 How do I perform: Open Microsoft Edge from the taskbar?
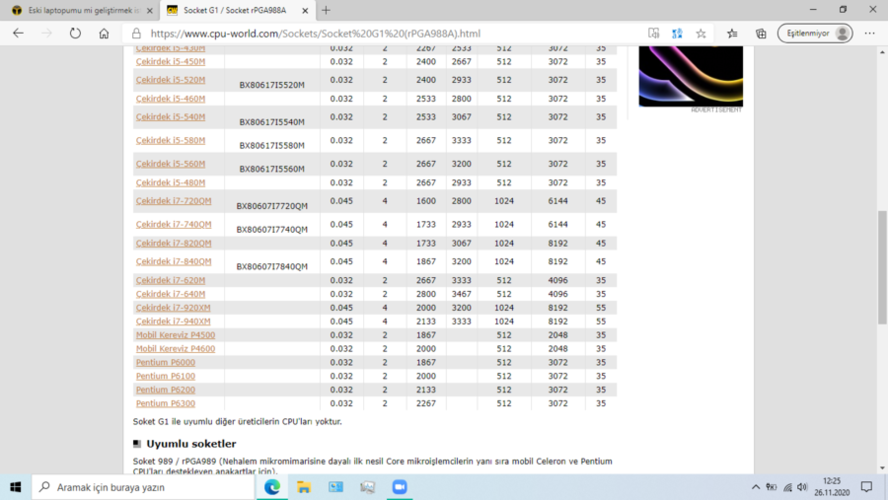[272, 487]
